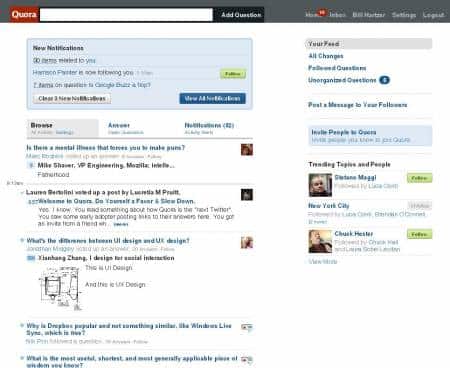Open the most useful piece of wisdom question

tap(132, 362)
